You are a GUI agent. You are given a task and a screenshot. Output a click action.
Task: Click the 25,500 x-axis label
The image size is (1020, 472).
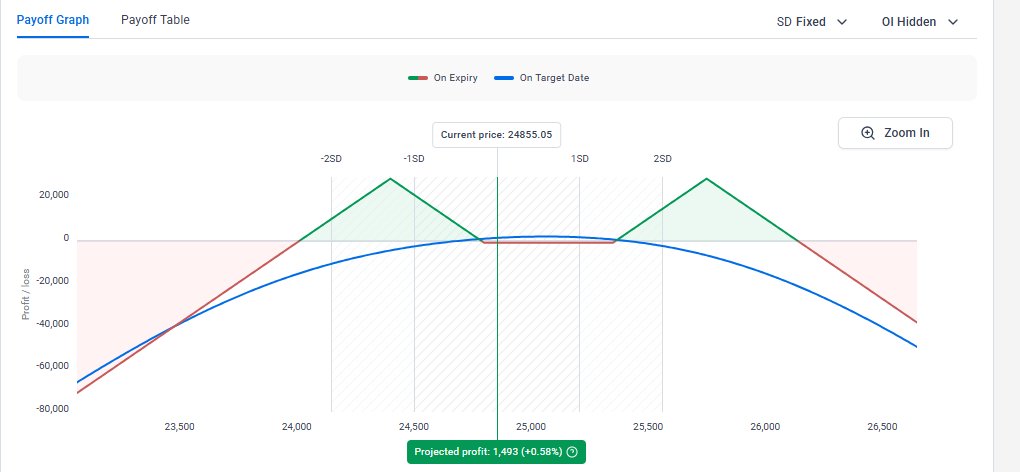648,427
